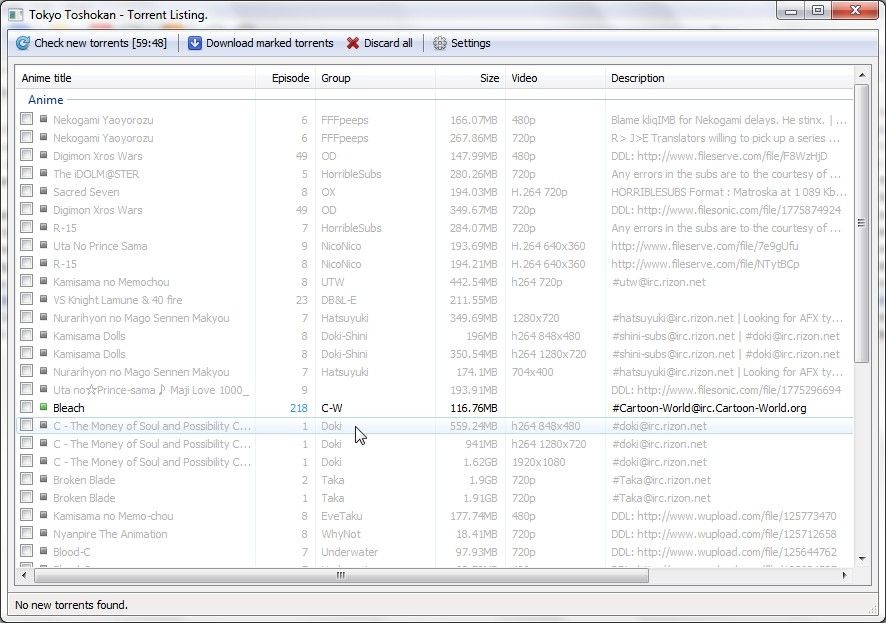Click status icon beside Nyanpire The Animation

(44, 533)
